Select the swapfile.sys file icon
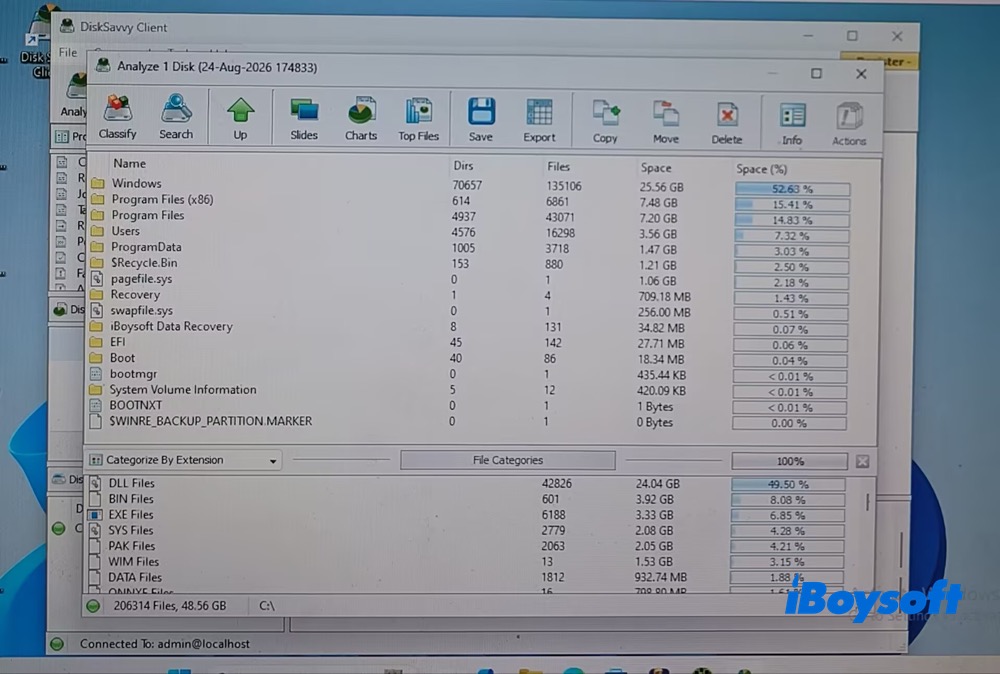Image resolution: width=1000 pixels, height=674 pixels. coord(96,311)
